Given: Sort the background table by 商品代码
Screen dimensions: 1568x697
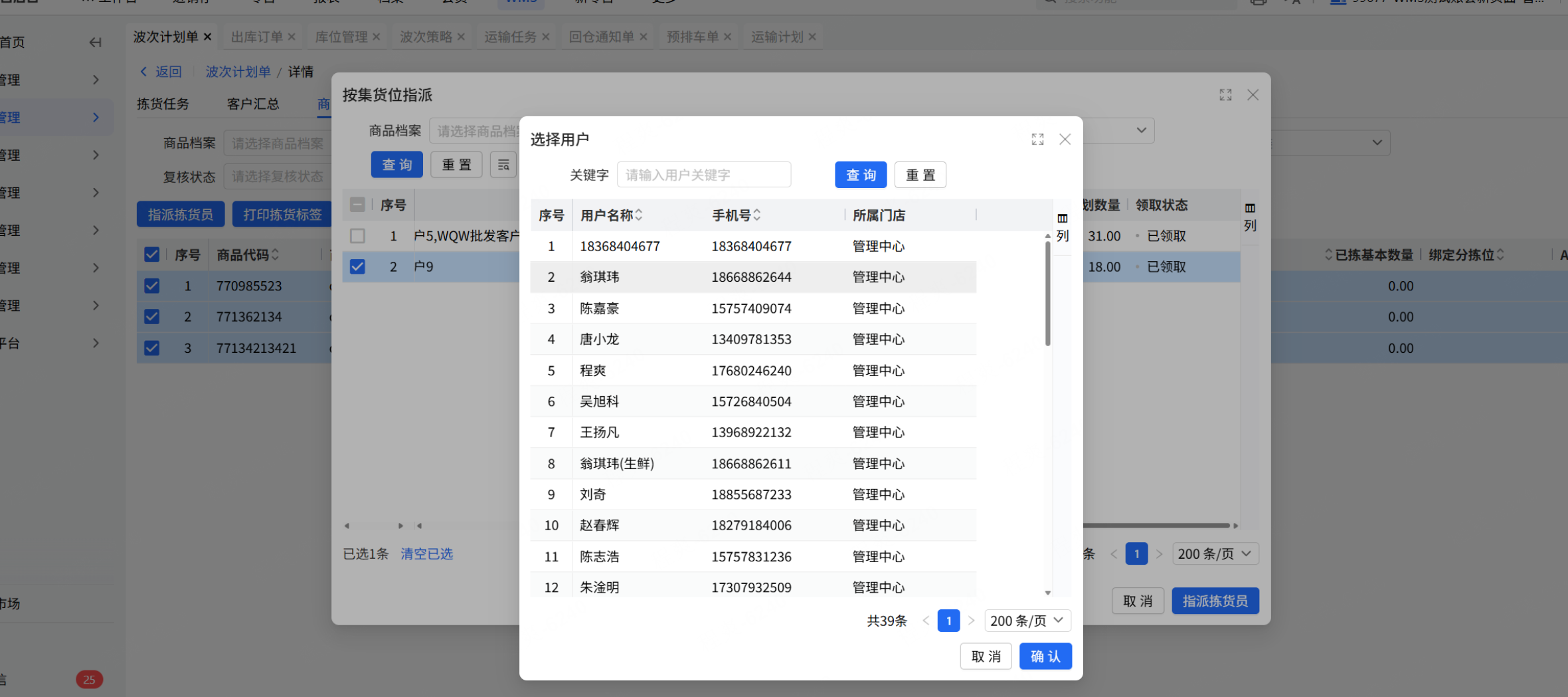Looking at the screenshot, I should 276,254.
